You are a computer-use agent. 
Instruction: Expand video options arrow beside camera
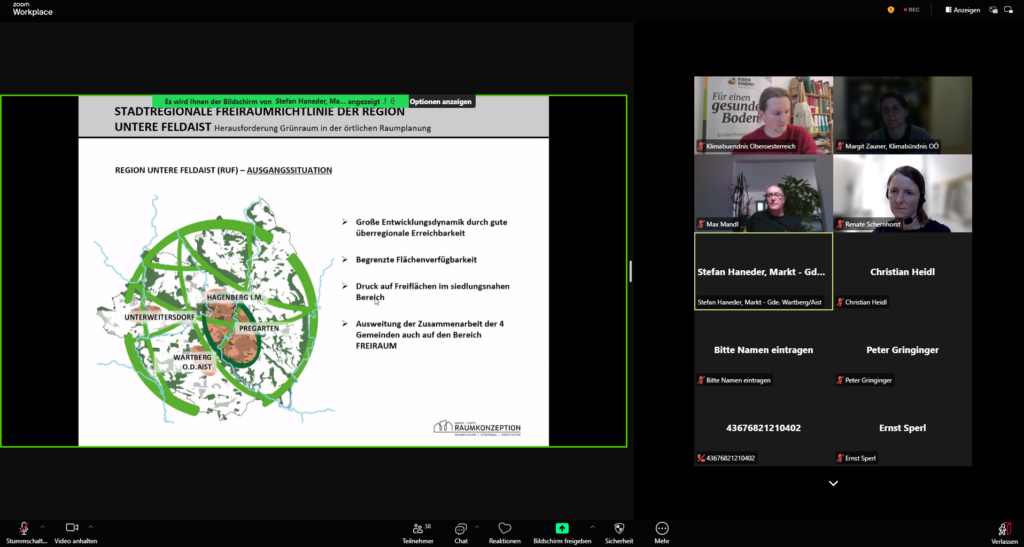pyautogui.click(x=91, y=526)
